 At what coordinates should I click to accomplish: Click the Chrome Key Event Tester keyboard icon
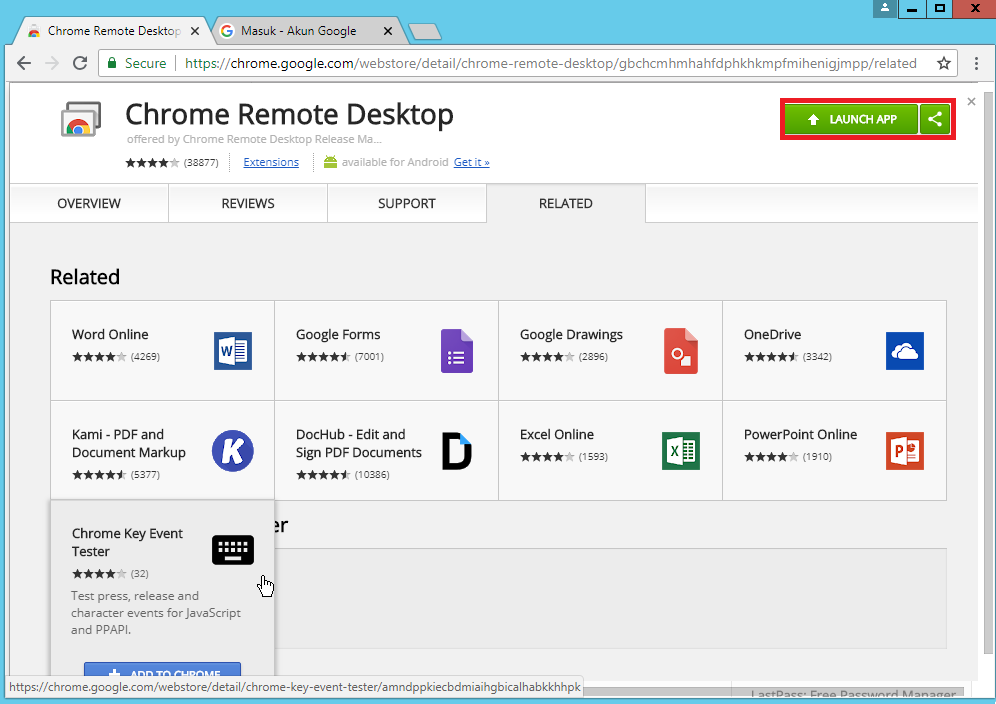pos(232,550)
